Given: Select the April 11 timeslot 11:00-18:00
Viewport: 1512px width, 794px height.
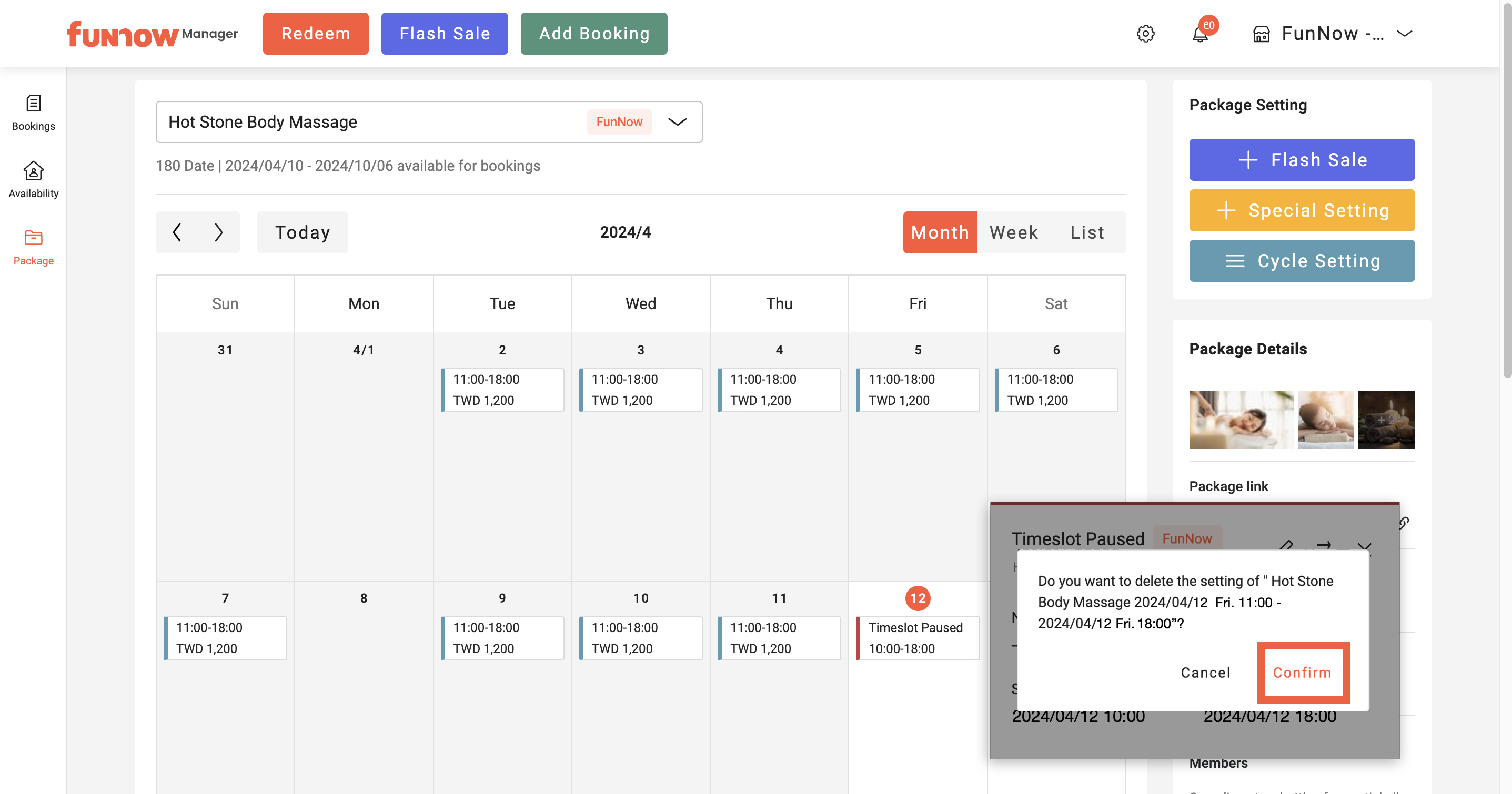Looking at the screenshot, I should coord(780,638).
